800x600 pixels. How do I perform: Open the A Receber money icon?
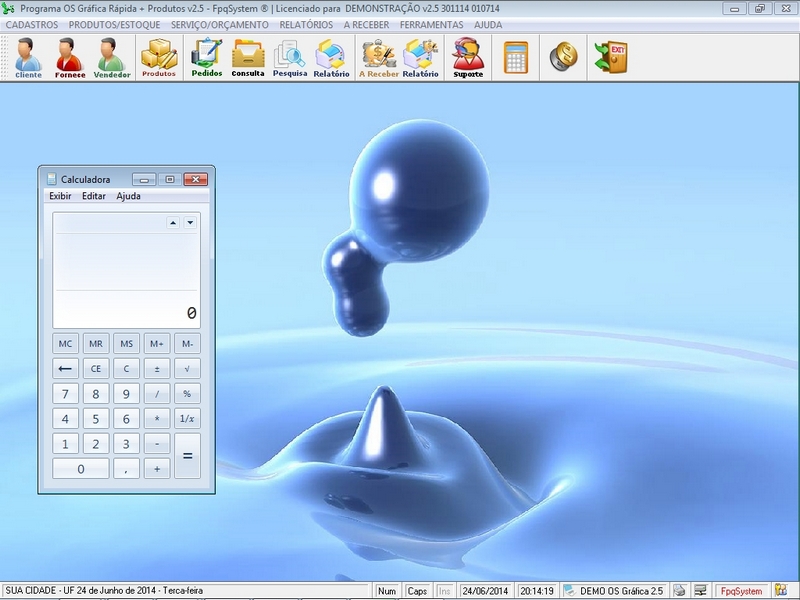(379, 58)
